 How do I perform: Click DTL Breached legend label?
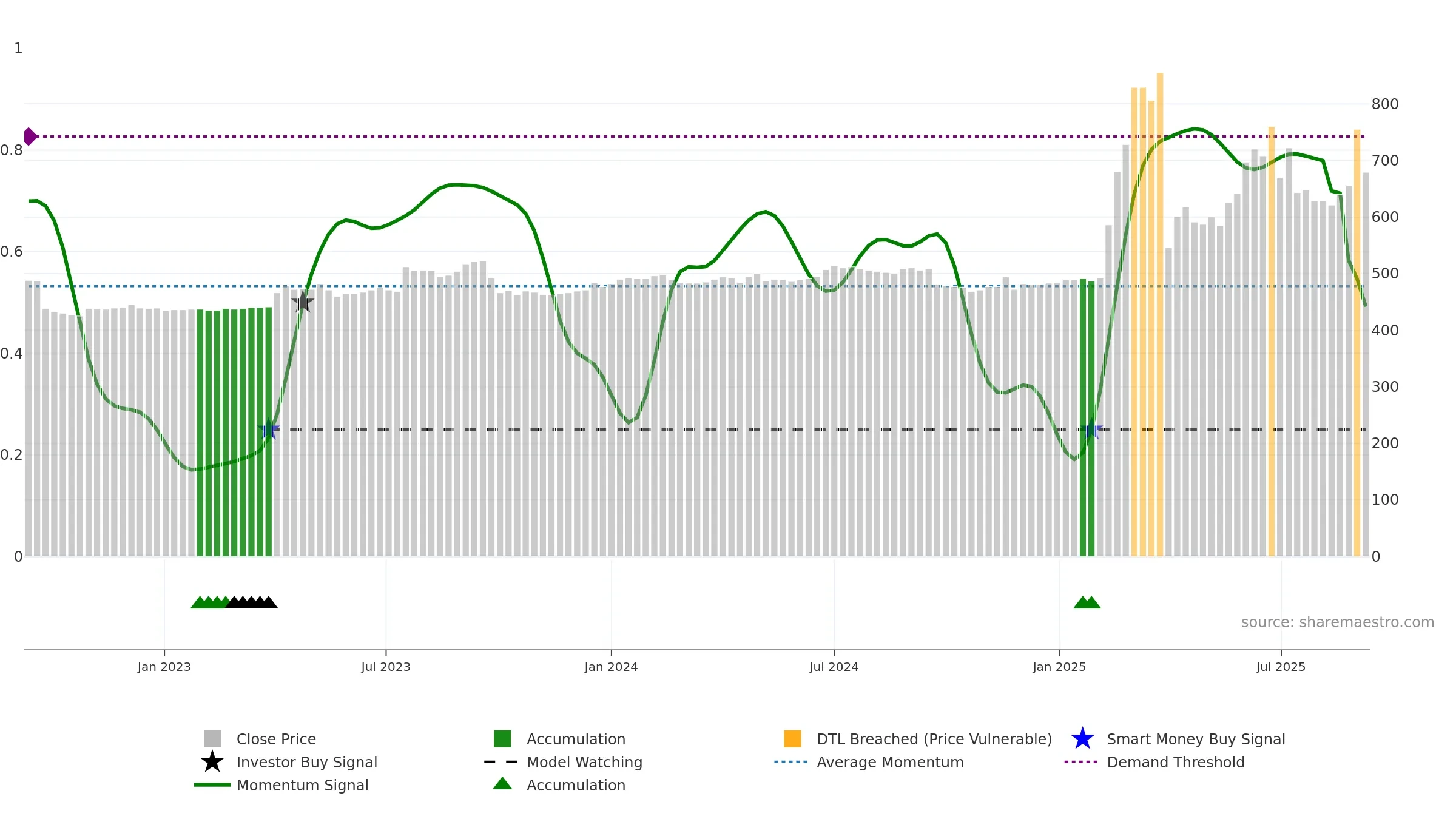[x=934, y=739]
